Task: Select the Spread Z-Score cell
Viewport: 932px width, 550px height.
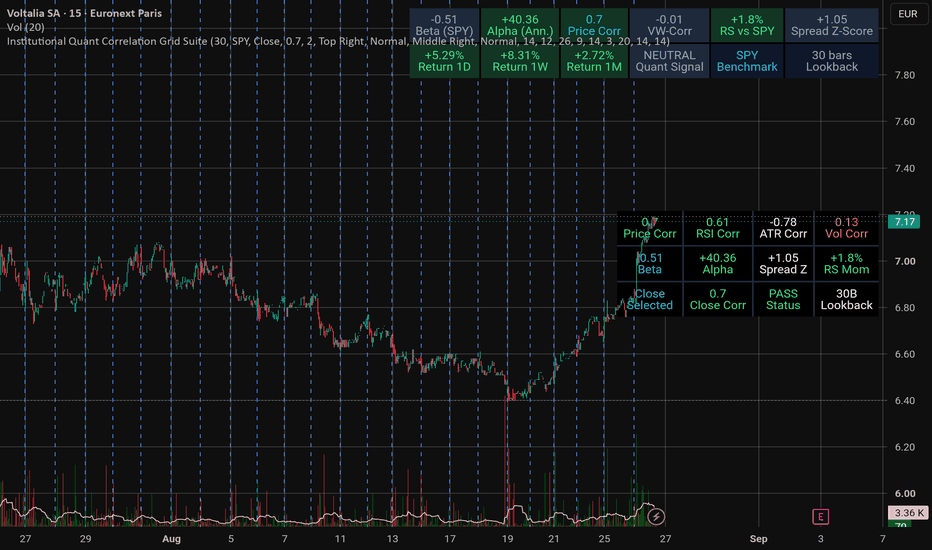Action: (832, 26)
